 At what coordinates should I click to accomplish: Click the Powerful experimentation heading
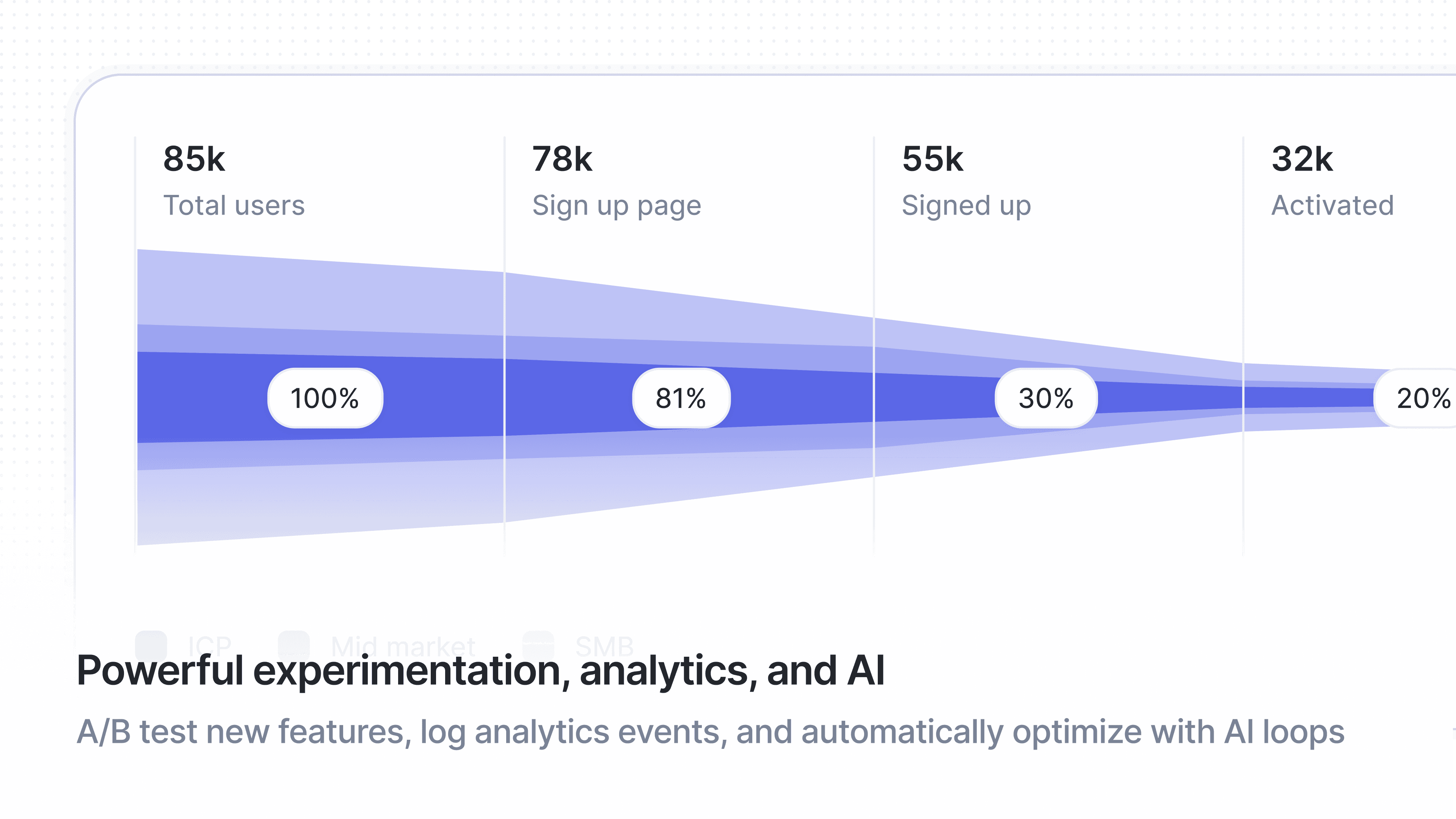click(x=480, y=671)
